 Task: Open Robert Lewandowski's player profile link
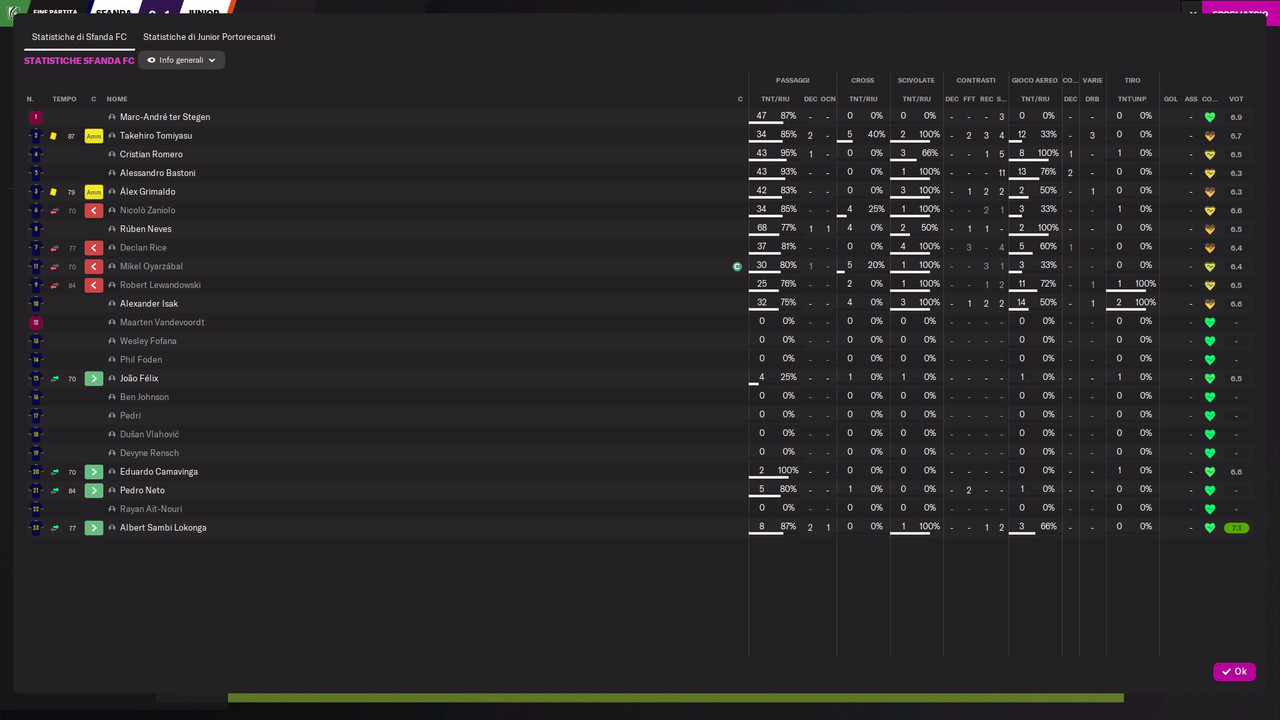(160, 285)
